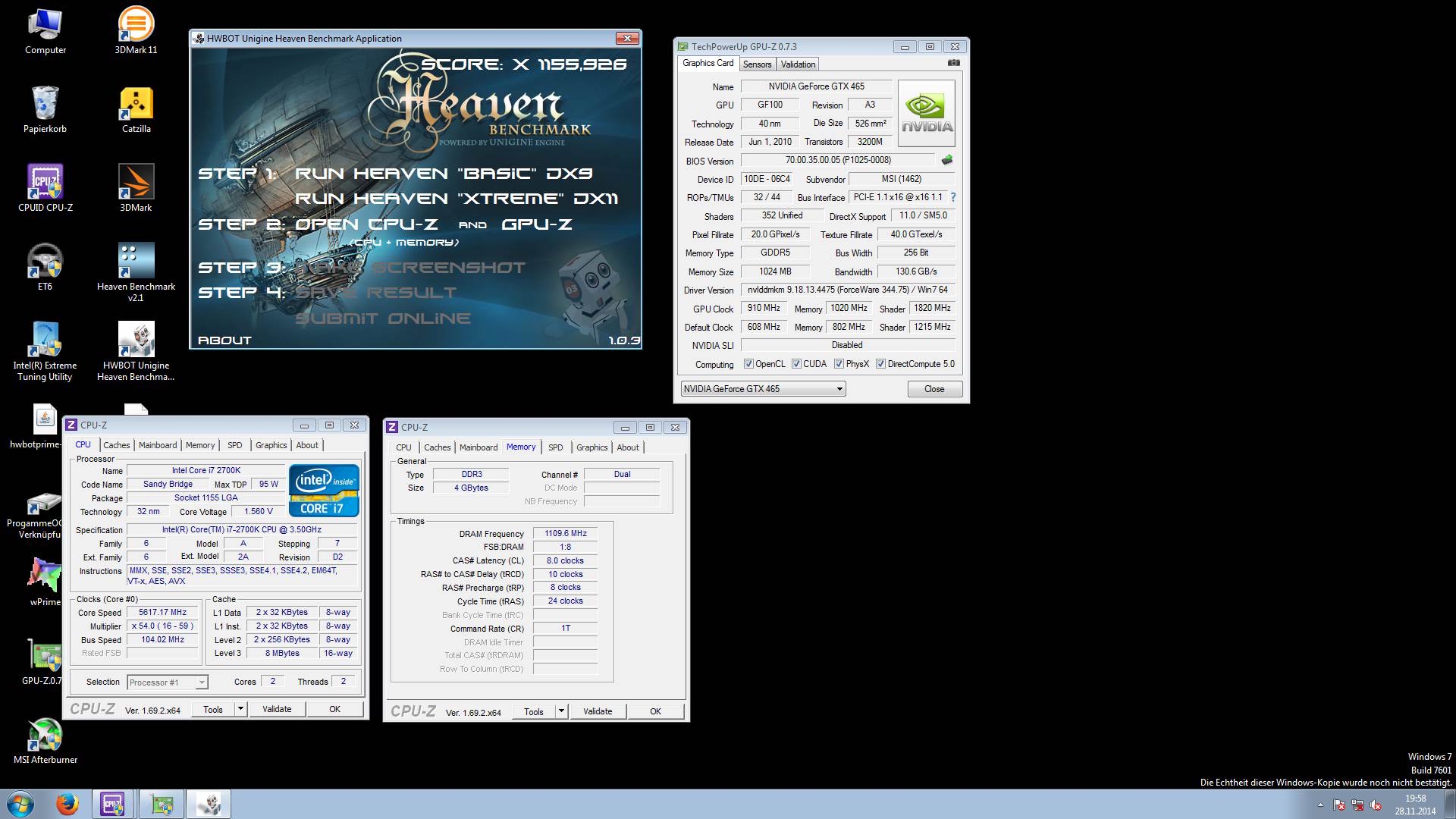
Task: Click the BIOS save chip icon in GPU-Z
Action: (x=947, y=160)
